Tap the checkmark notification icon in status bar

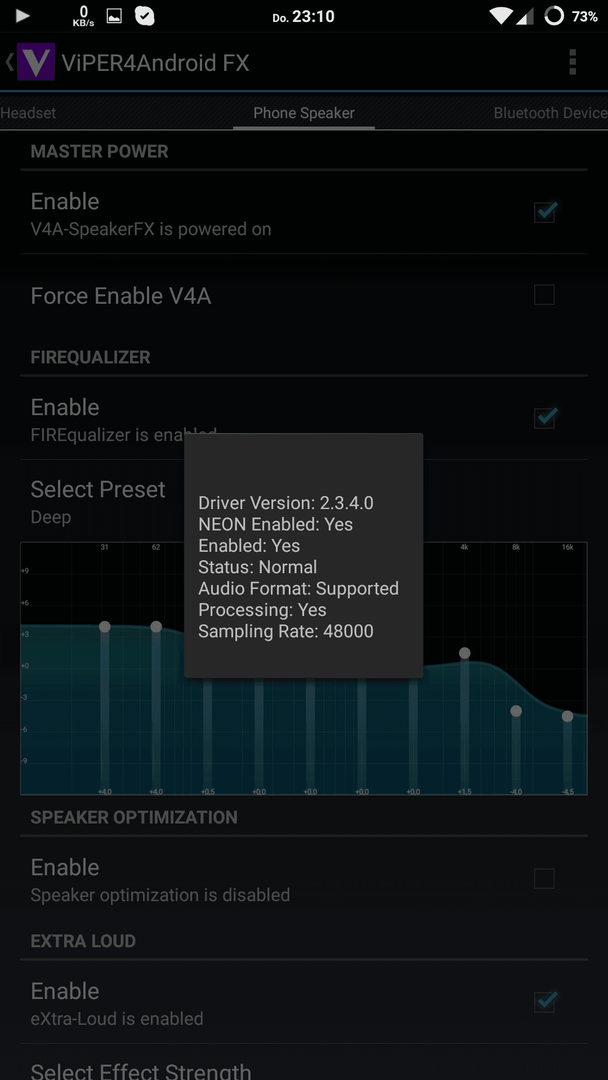(x=145, y=16)
